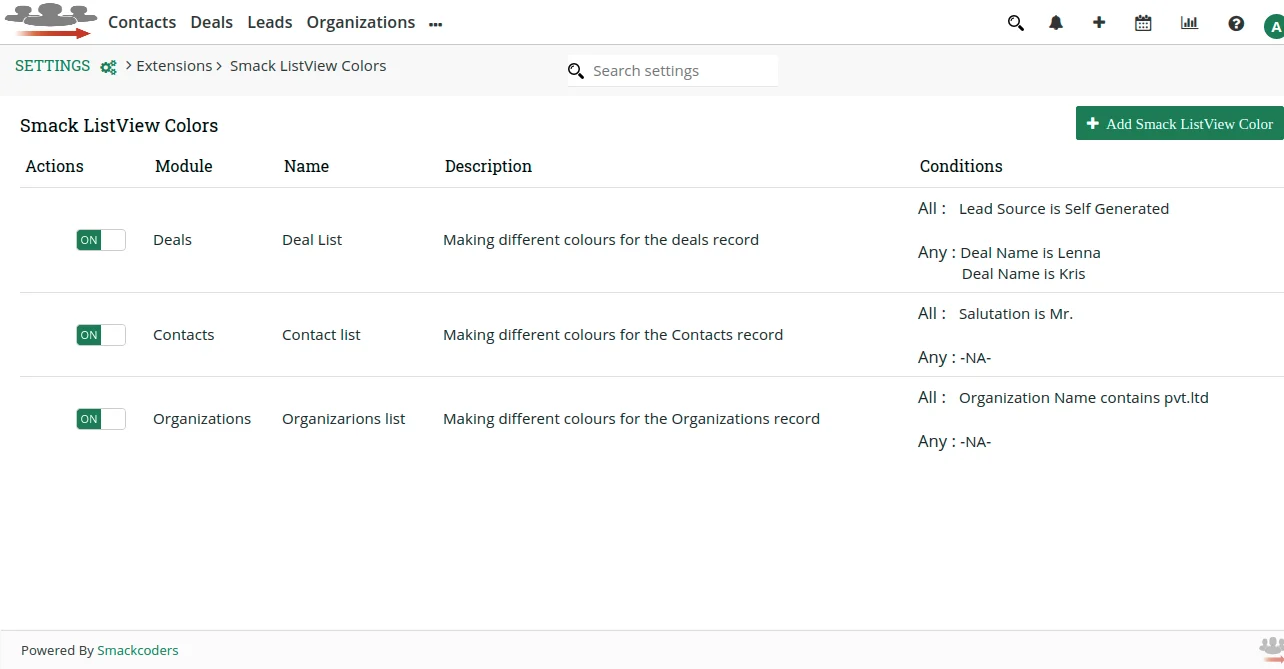Disable the Deal List color rule
The width and height of the screenshot is (1284, 669).
tap(100, 240)
